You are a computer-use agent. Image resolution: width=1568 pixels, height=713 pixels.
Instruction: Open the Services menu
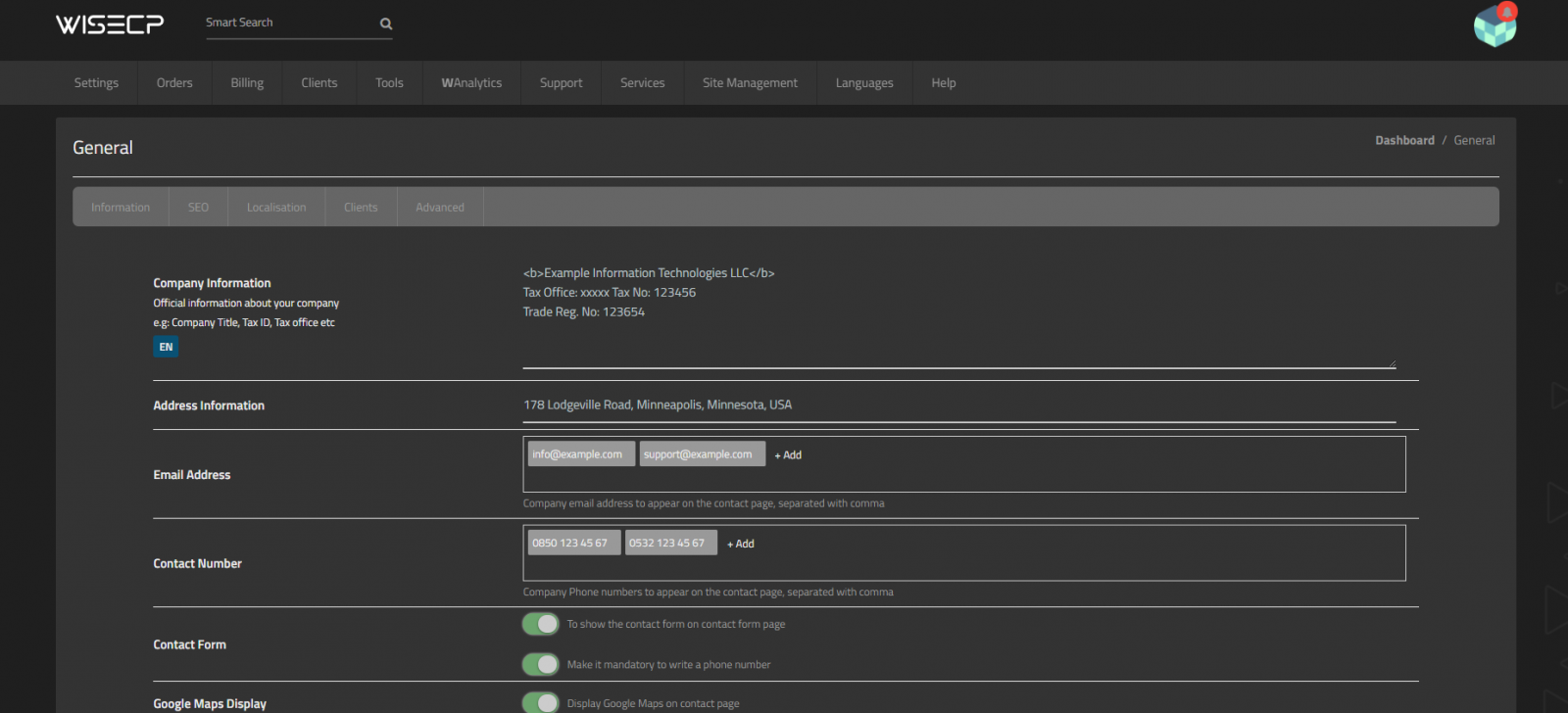click(642, 83)
